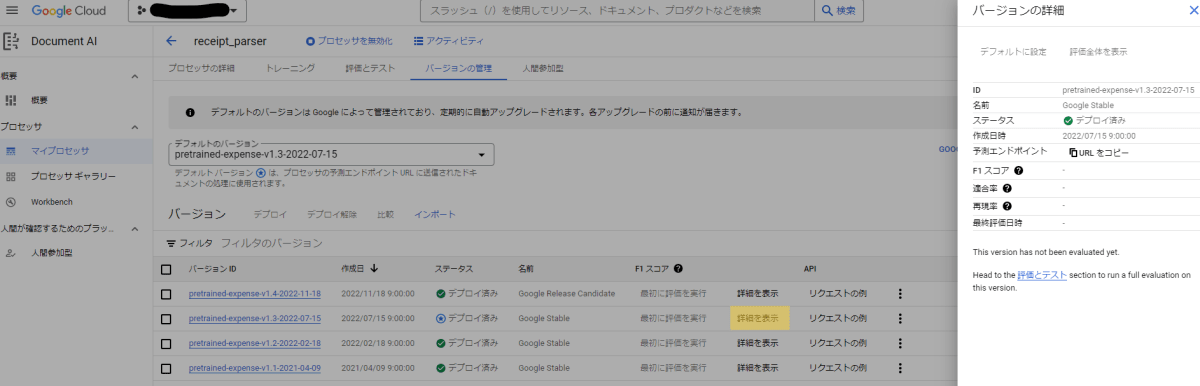Click the search magnifier 検索 button
Viewport: 1200px width, 386px height.
click(x=839, y=11)
